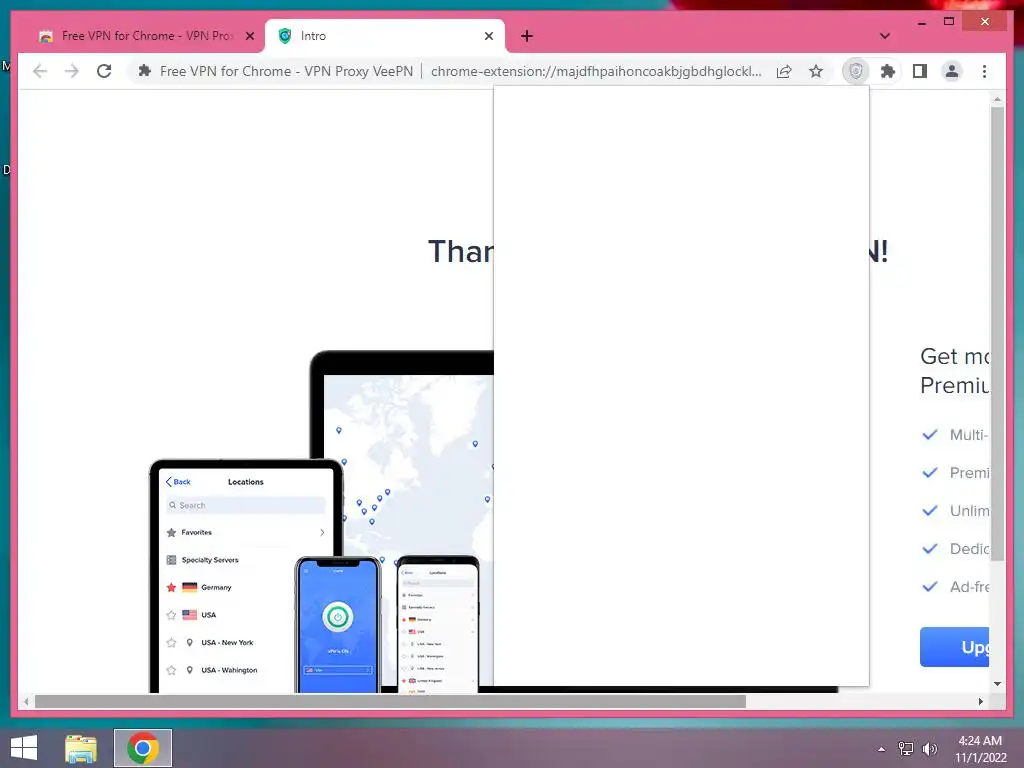Viewport: 1024px width, 768px height.
Task: Open File Explorer from taskbar
Action: 81,748
